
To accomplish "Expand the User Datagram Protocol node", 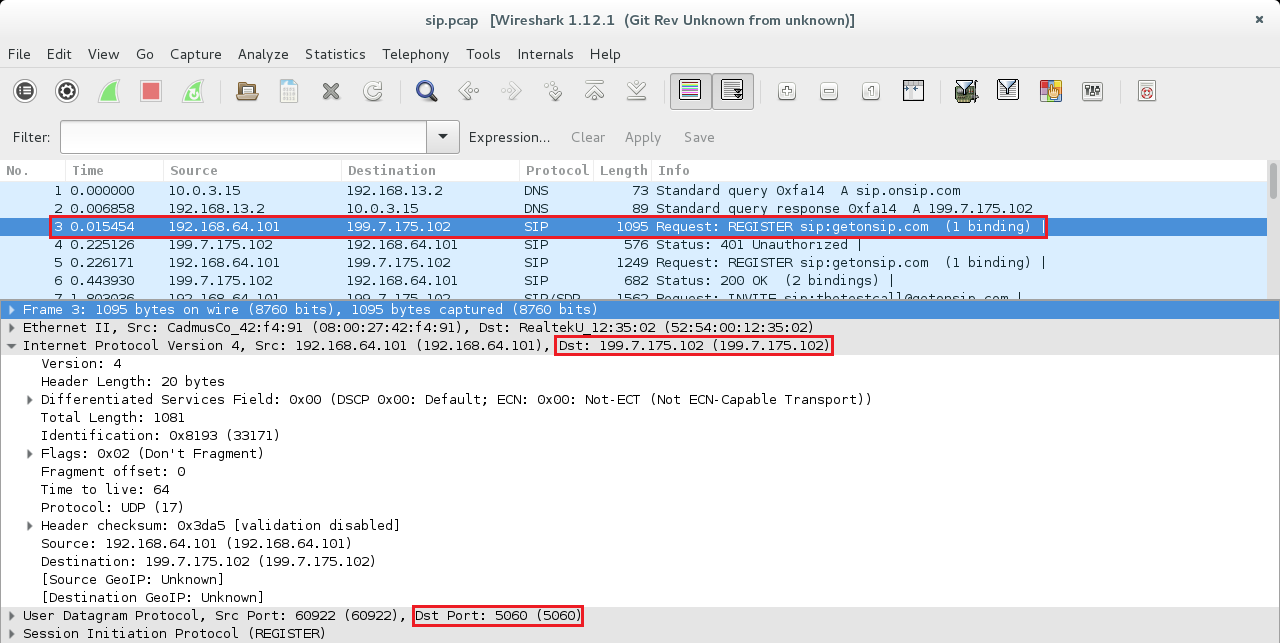I will (12, 616).
